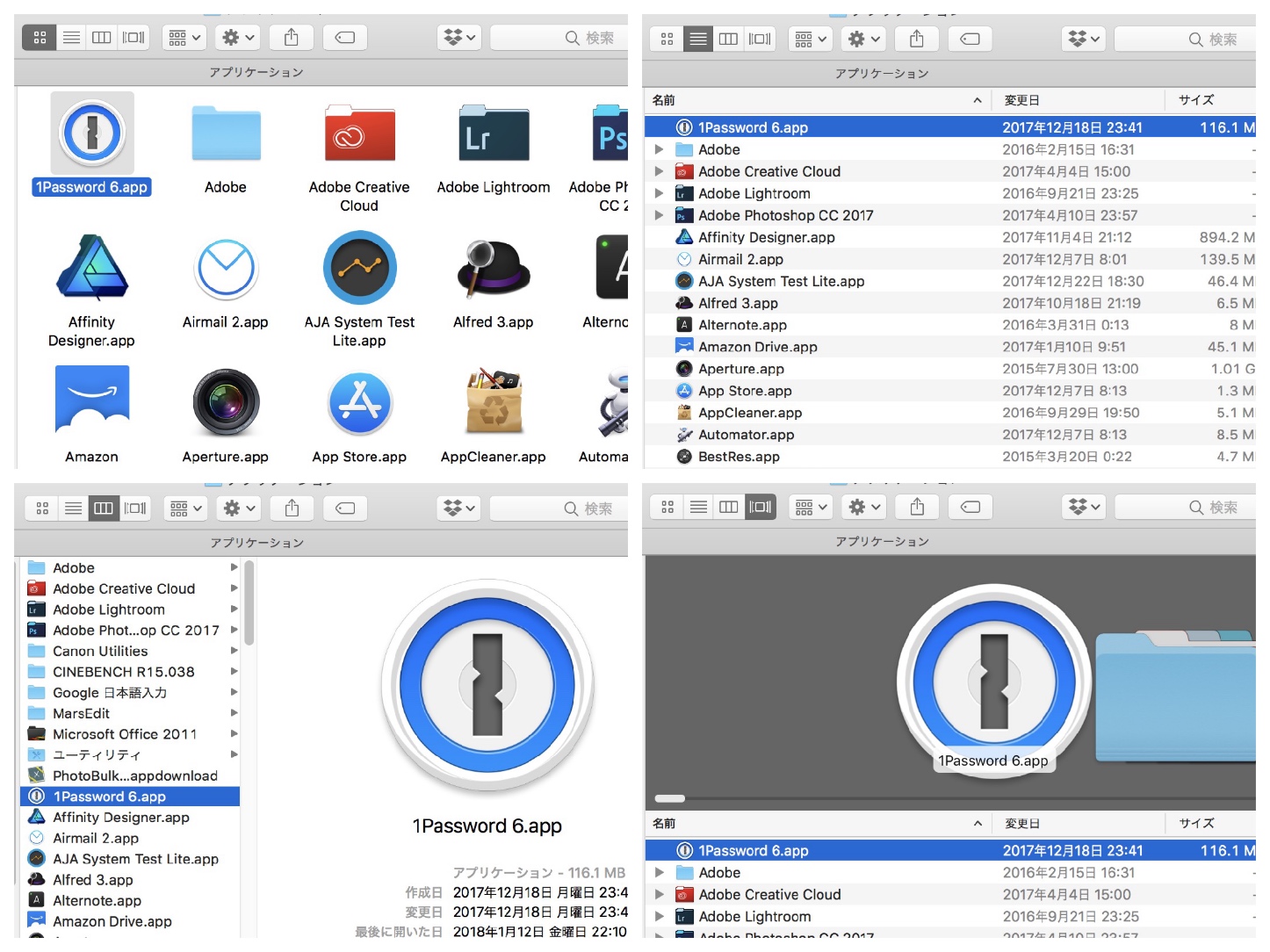
Task: Select AJA System Test Lite.app icon in the icon-view window
Action: click(x=359, y=268)
